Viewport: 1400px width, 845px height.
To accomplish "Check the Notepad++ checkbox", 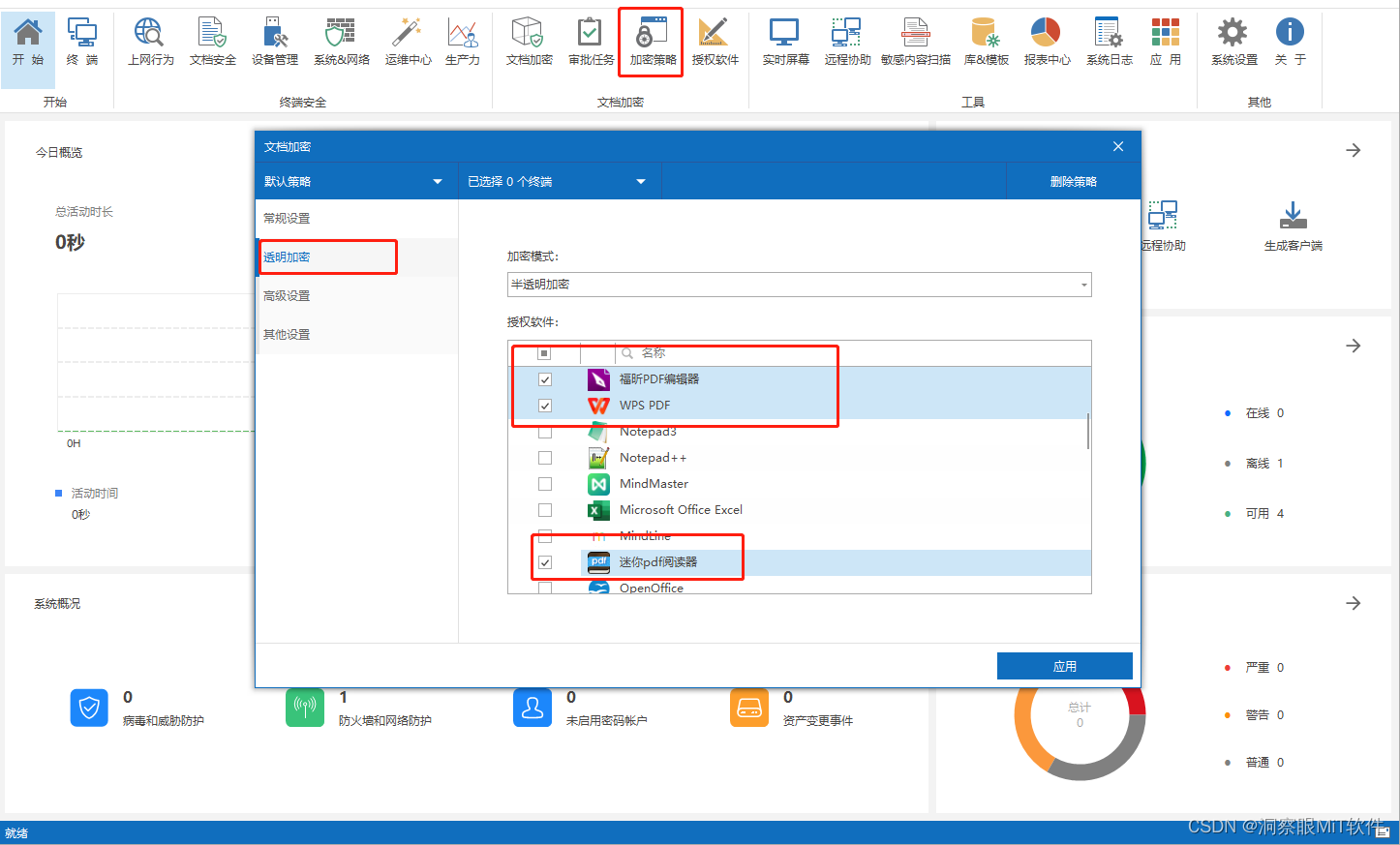I will (x=545, y=458).
